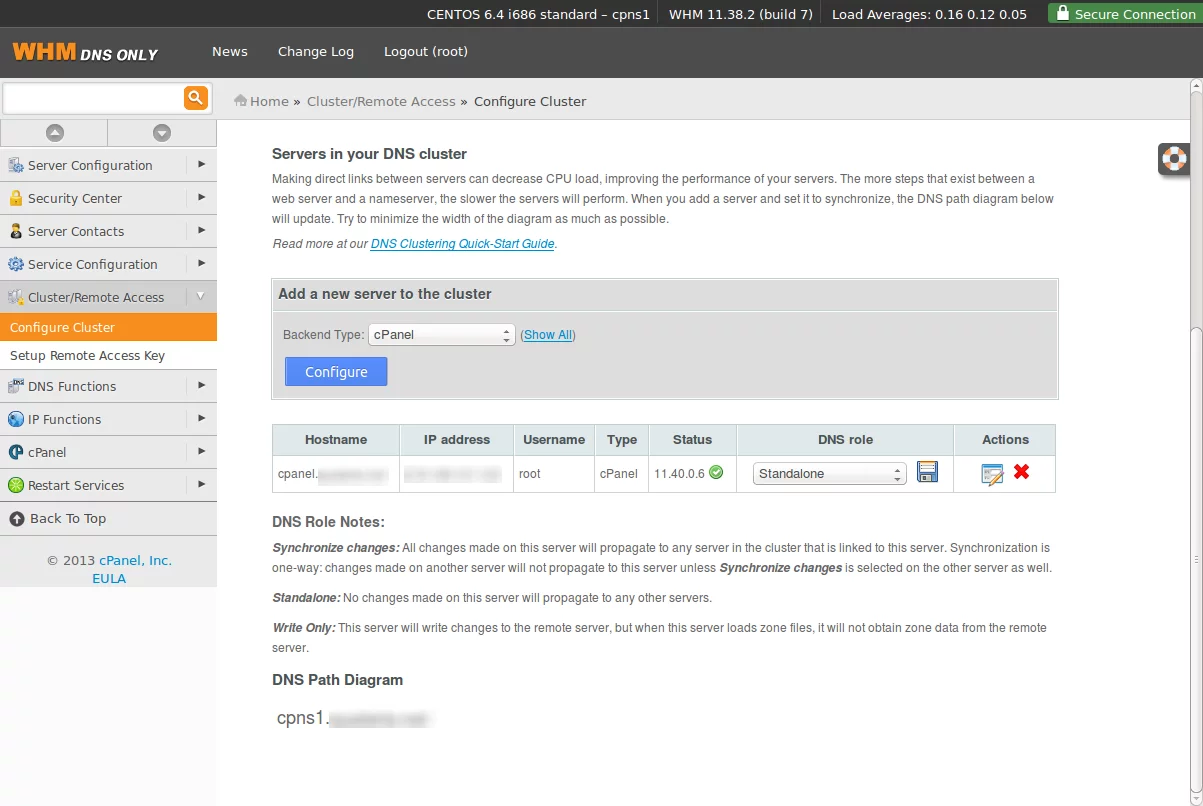The height and width of the screenshot is (806, 1203).
Task: Click the Show All link
Action: (x=548, y=335)
